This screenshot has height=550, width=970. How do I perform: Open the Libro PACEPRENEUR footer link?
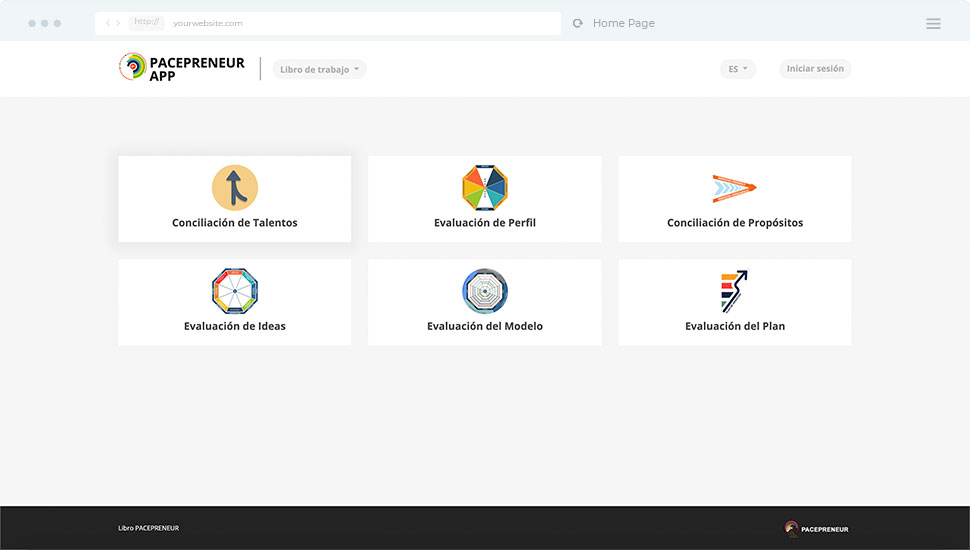point(148,528)
